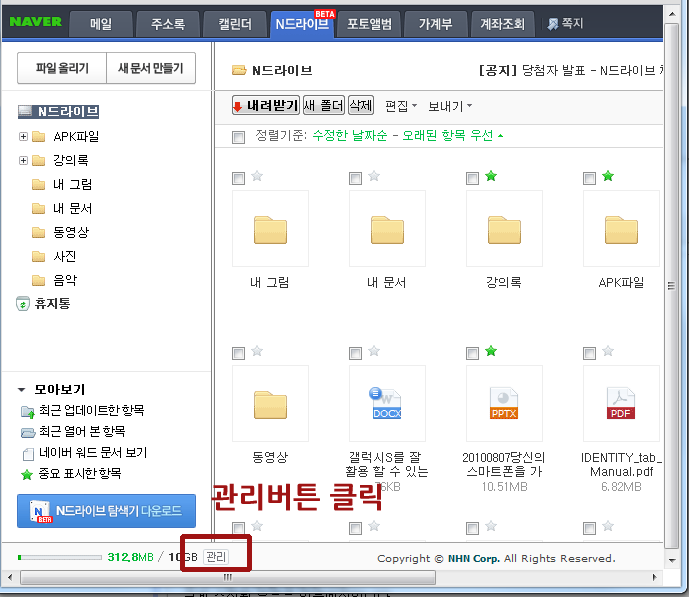Image resolution: width=689 pixels, height=597 pixels.
Task: Unstar the 강의록 folder thumbnail
Action: 491,177
